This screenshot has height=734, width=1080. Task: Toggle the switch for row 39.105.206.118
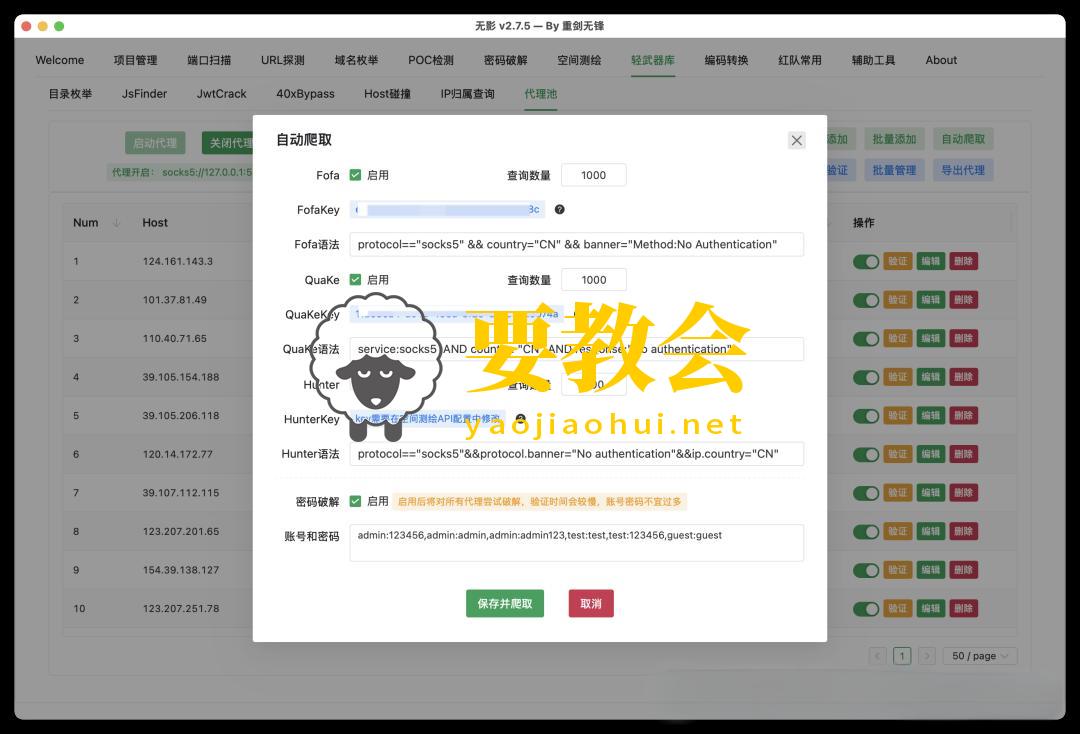[866, 416]
